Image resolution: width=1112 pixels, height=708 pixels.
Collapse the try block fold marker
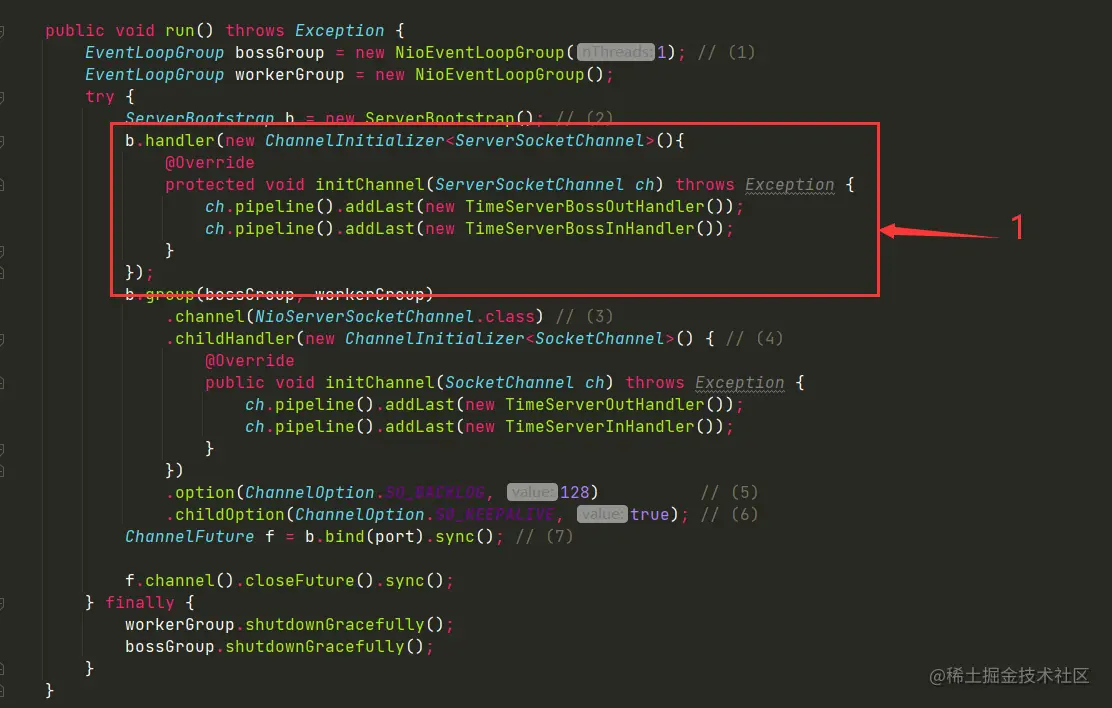2,97
